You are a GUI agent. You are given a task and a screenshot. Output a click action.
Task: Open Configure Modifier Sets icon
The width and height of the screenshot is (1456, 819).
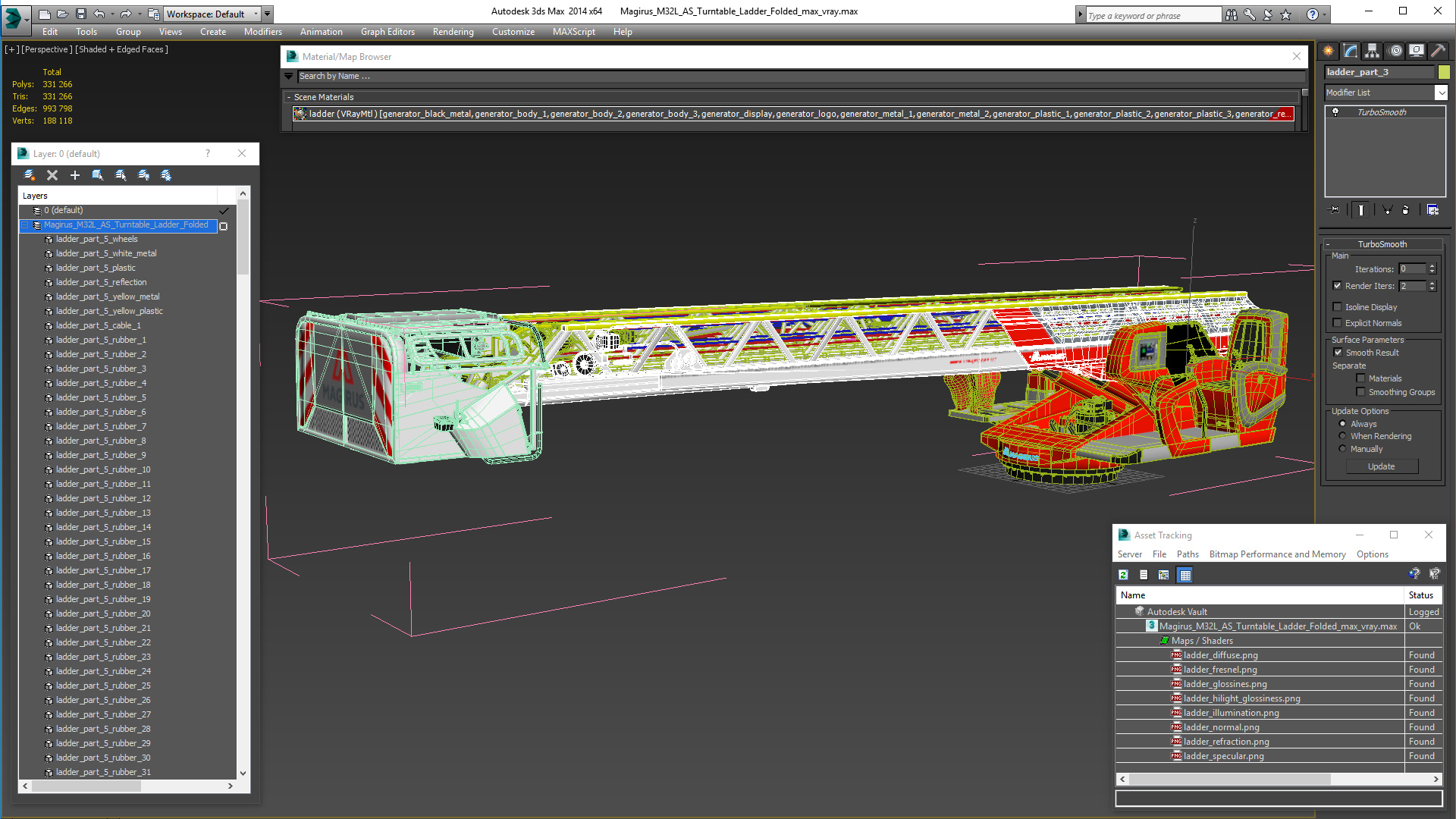click(x=1432, y=210)
